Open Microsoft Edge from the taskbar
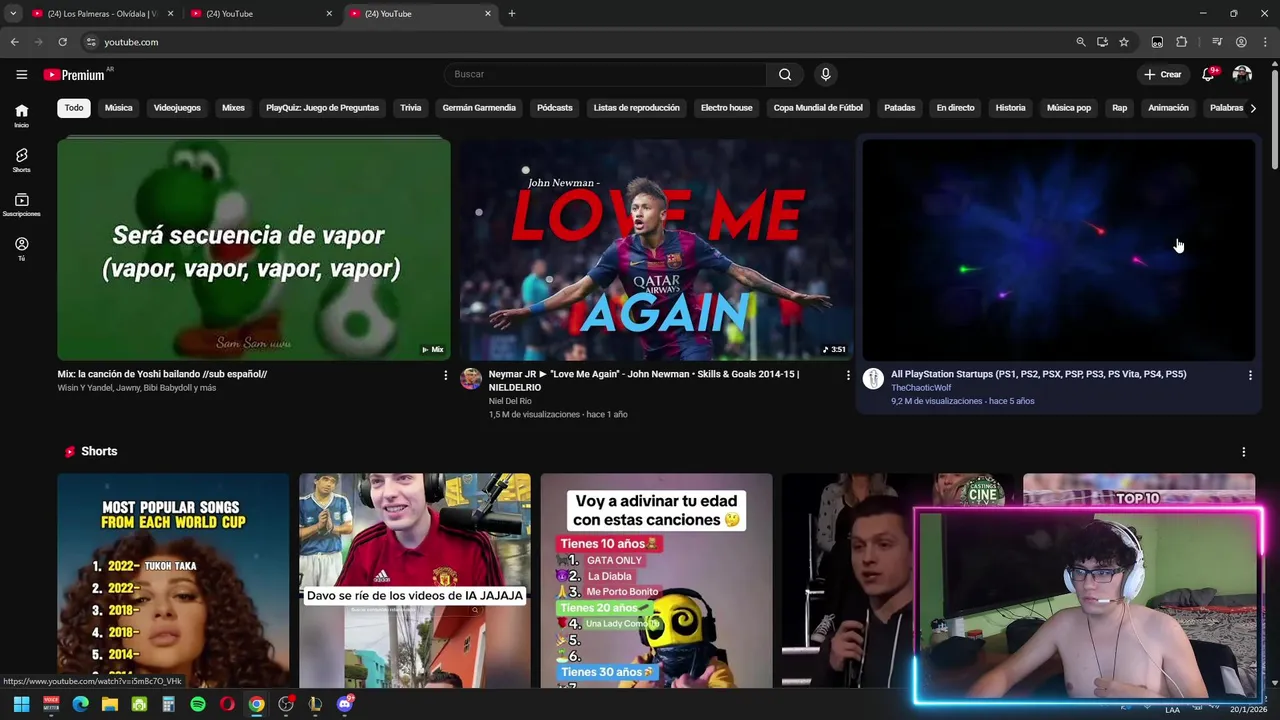Image resolution: width=1280 pixels, height=720 pixels. (x=80, y=704)
